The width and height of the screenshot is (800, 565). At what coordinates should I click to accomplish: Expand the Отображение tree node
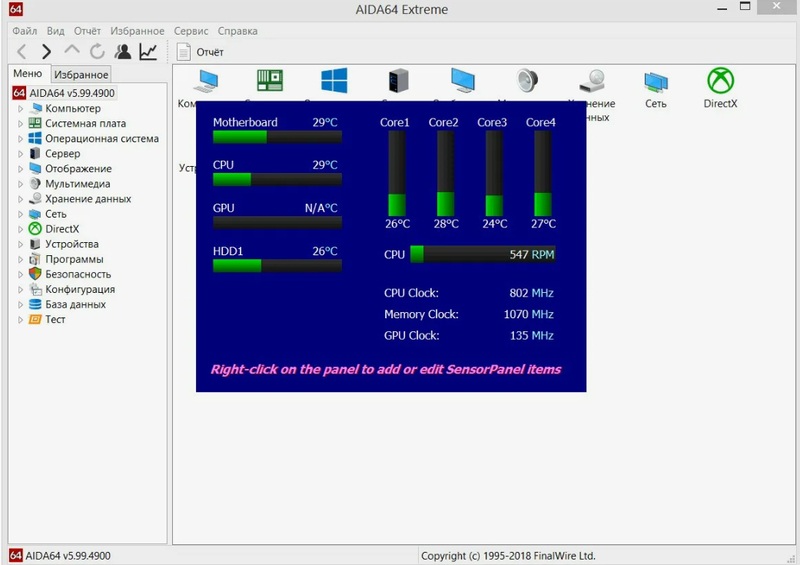[20, 168]
